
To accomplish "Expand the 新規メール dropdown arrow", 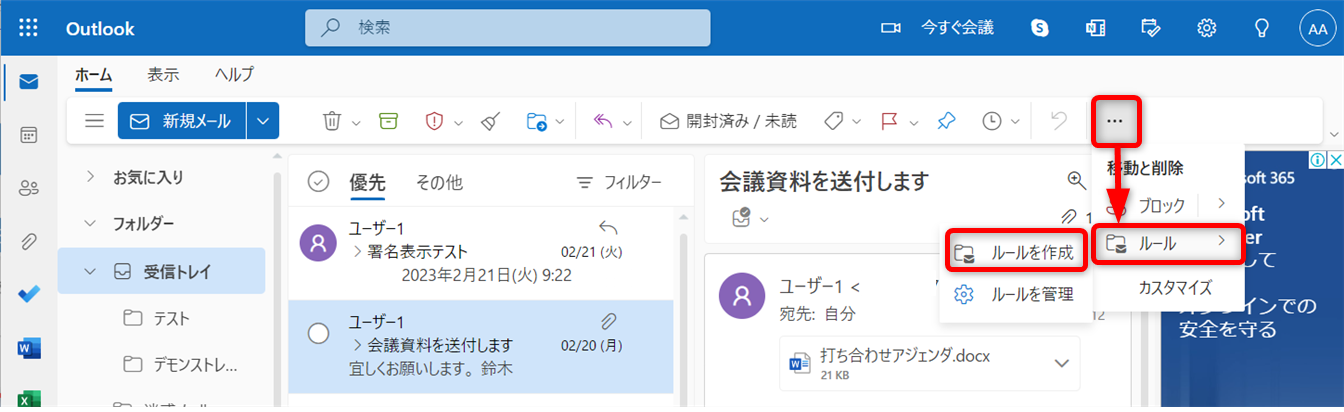I will coord(262,121).
